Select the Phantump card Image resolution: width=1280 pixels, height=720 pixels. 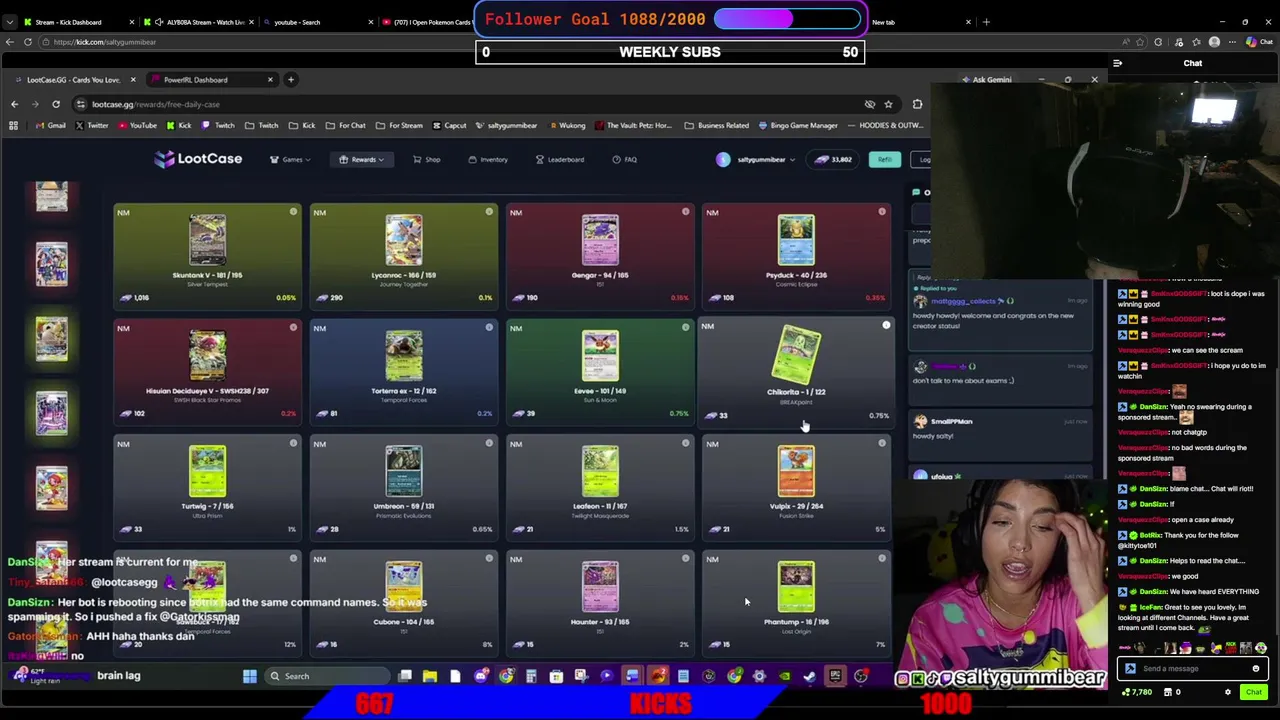pos(796,602)
